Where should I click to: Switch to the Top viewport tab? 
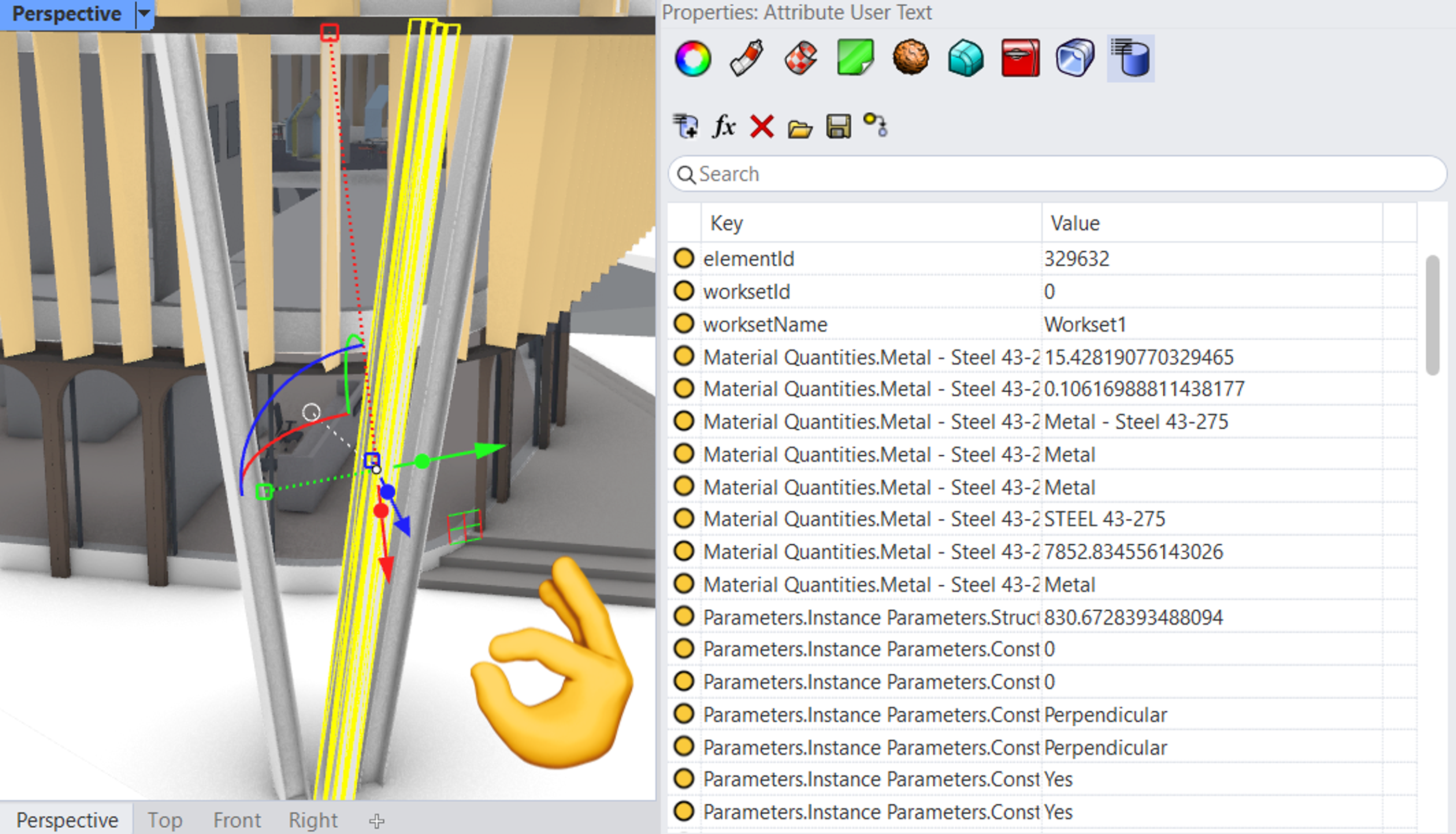165,819
